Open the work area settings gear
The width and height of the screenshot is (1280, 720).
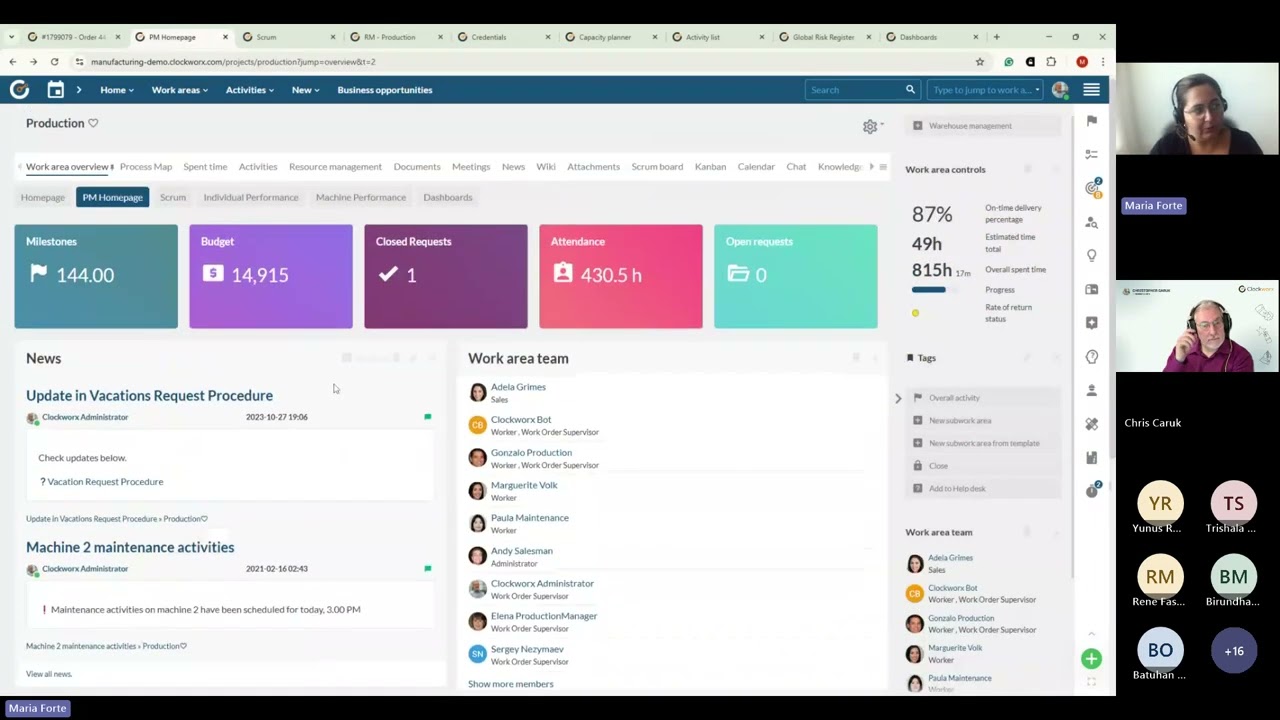tap(870, 126)
